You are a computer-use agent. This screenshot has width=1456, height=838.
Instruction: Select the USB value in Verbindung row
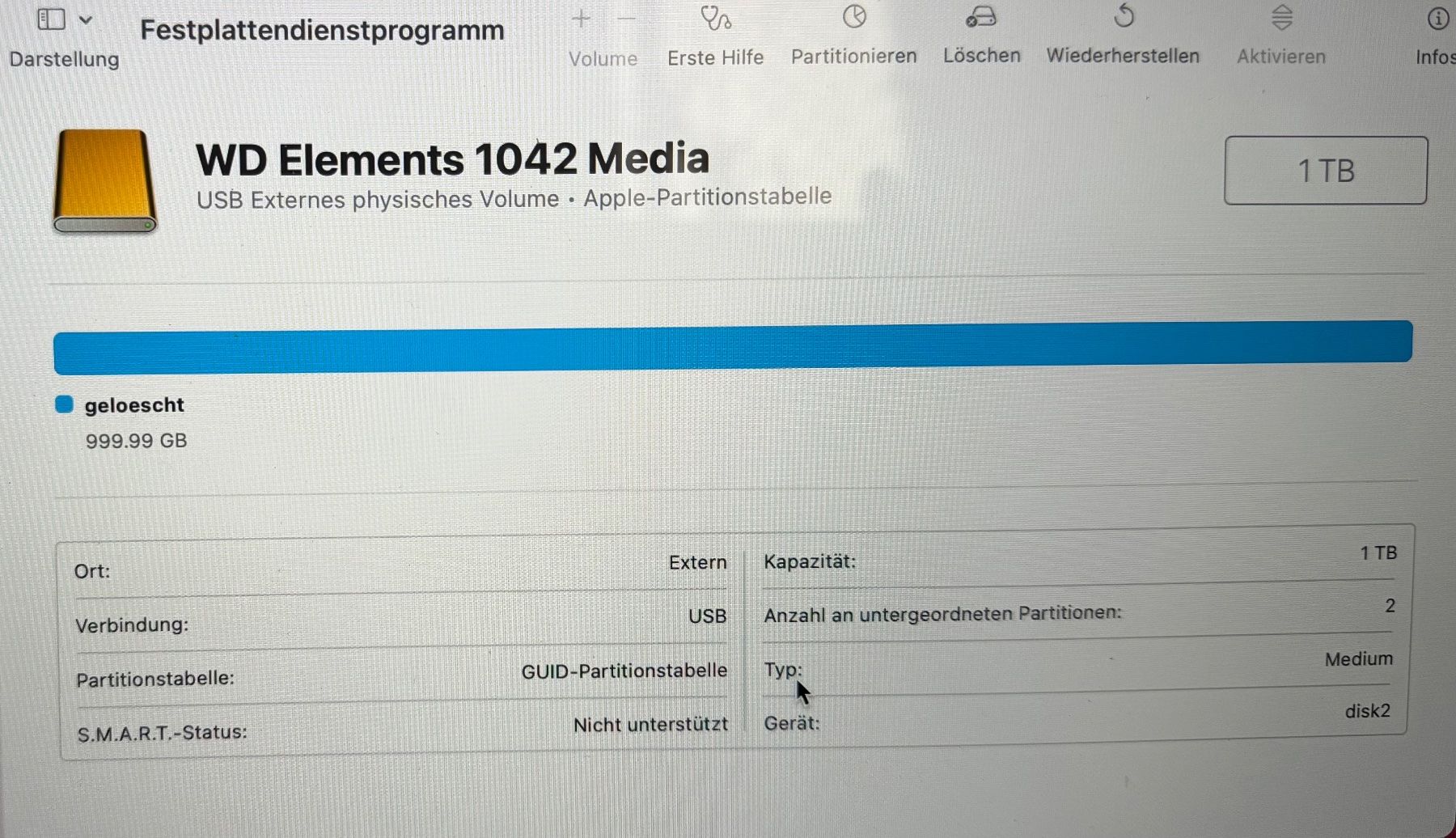707,616
